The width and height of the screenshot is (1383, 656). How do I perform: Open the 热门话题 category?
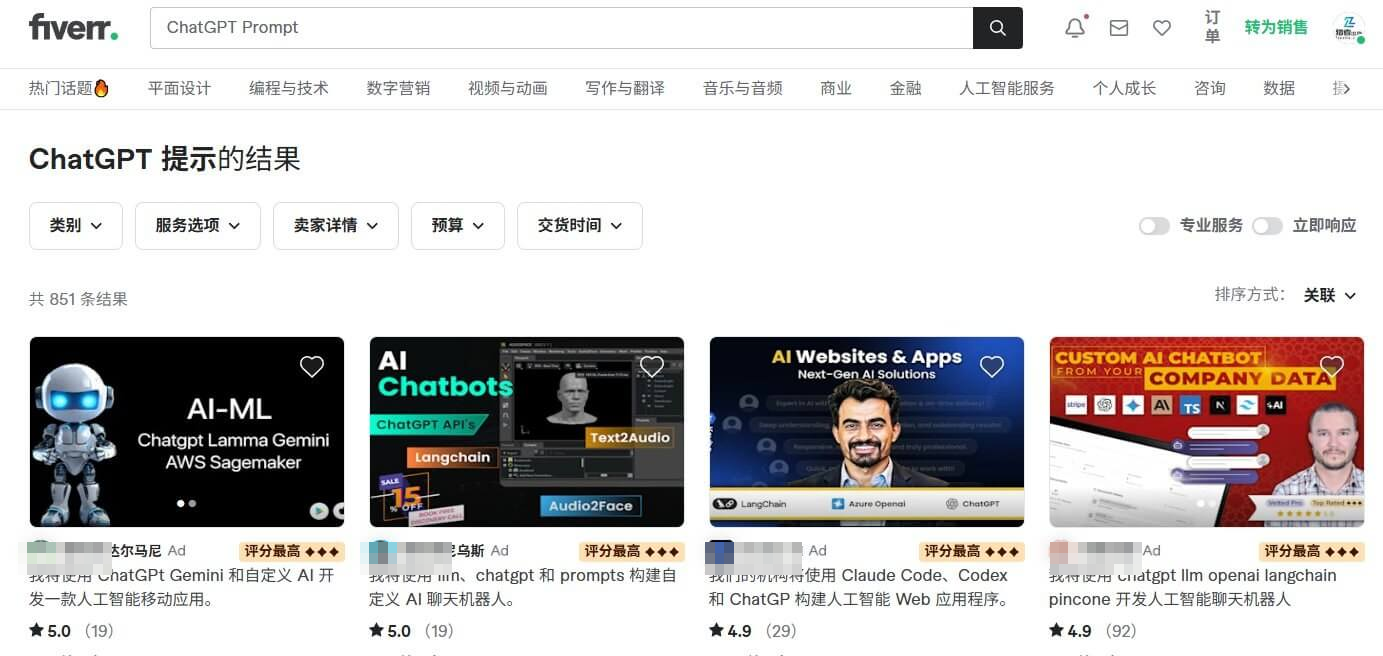pyautogui.click(x=69, y=88)
